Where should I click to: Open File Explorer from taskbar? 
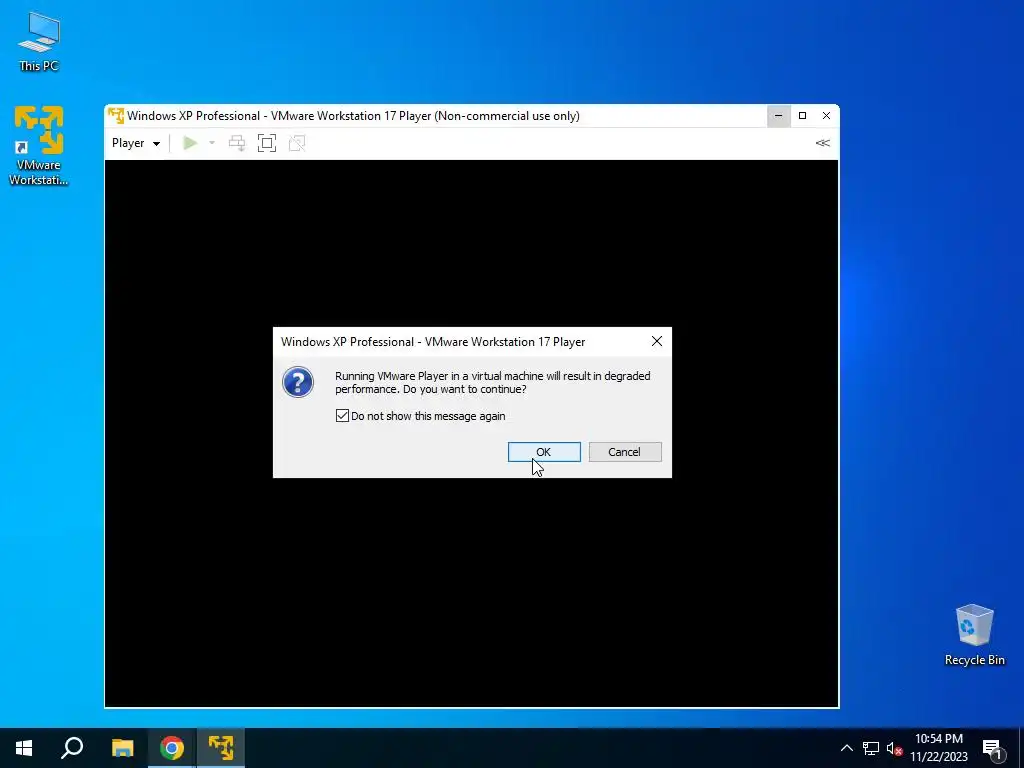[122, 748]
